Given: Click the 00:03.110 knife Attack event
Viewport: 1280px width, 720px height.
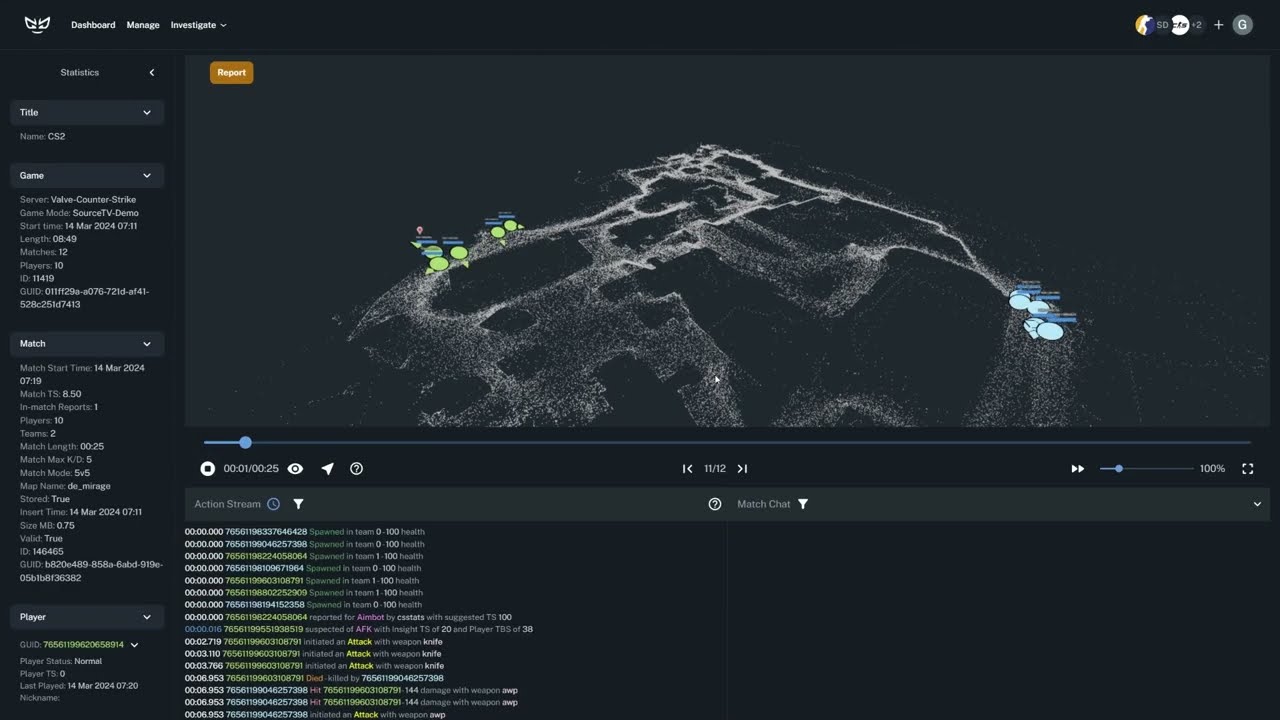Looking at the screenshot, I should click(x=313, y=654).
